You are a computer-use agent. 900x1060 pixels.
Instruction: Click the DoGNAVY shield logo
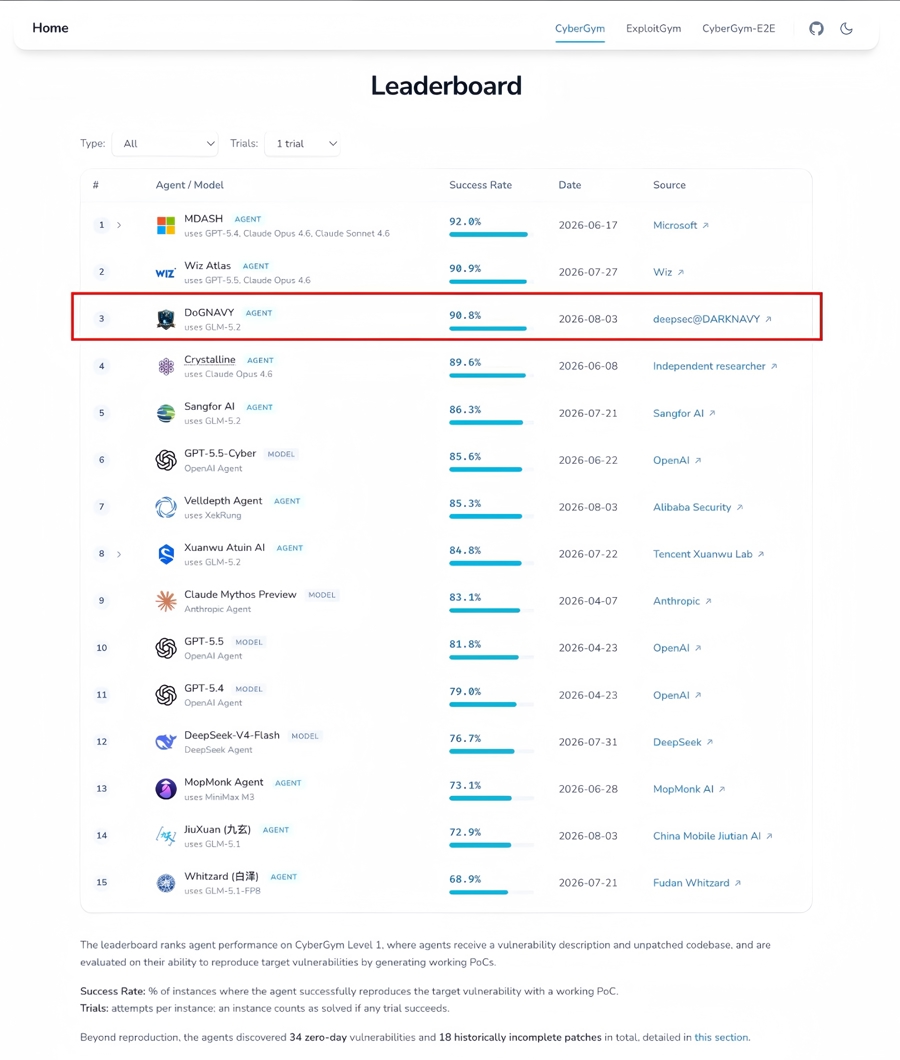166,319
